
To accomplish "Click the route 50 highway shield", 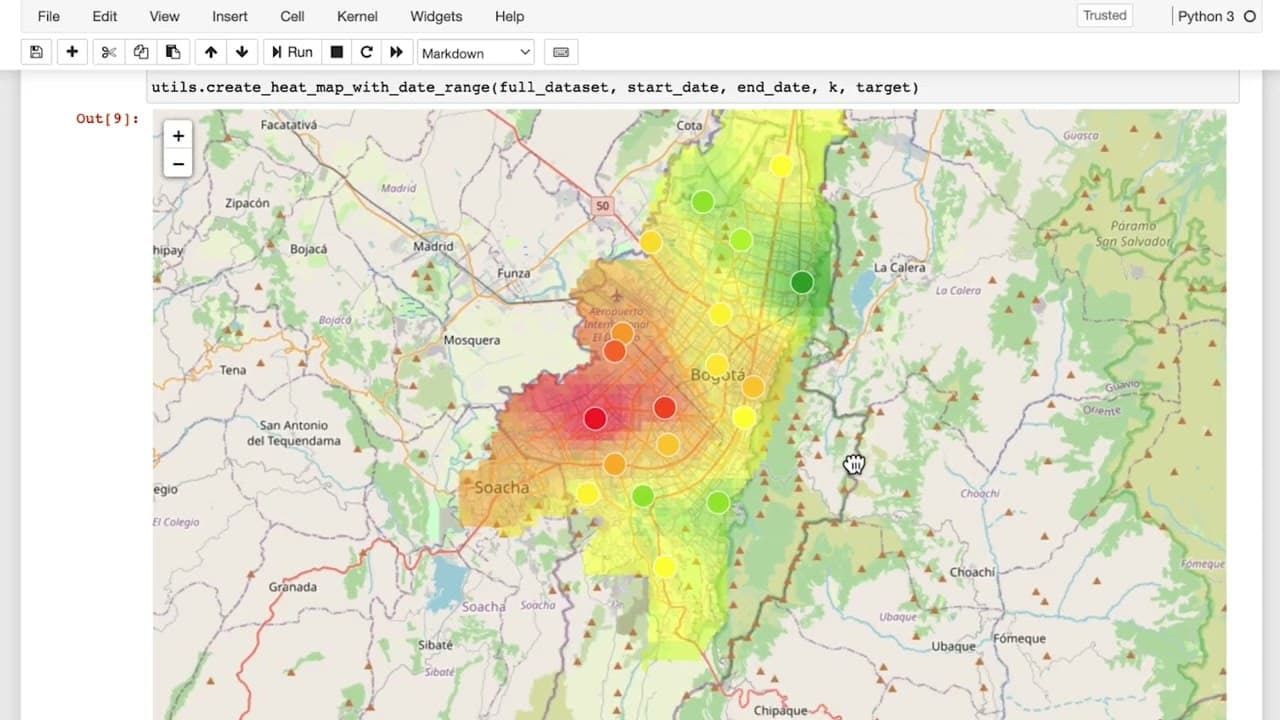I will click(601, 206).
